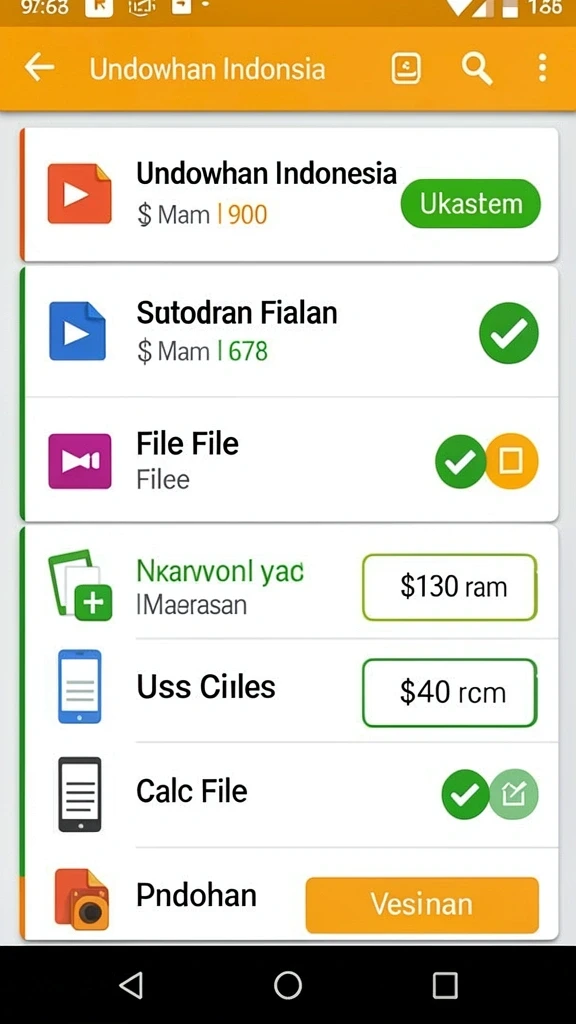The height and width of the screenshot is (1024, 576).
Task: Toggle the green checkmark on Sutodran Fialan
Action: (509, 333)
